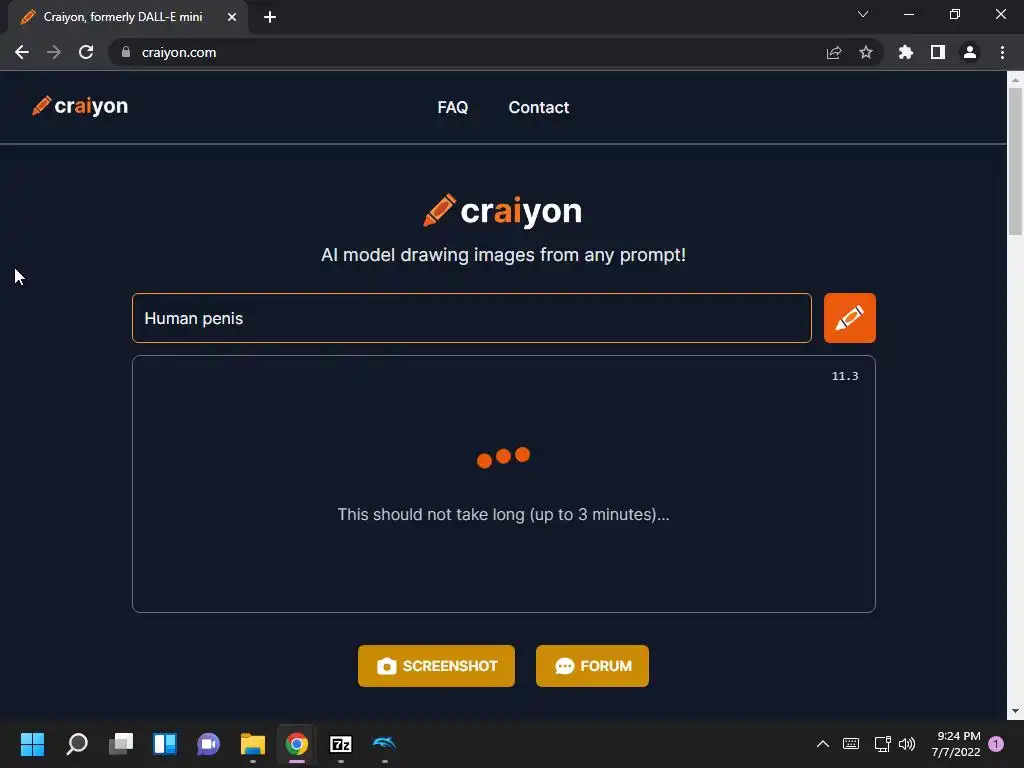The height and width of the screenshot is (768, 1024).
Task: Click the 11.3 elapsed timer text
Action: coord(844,376)
